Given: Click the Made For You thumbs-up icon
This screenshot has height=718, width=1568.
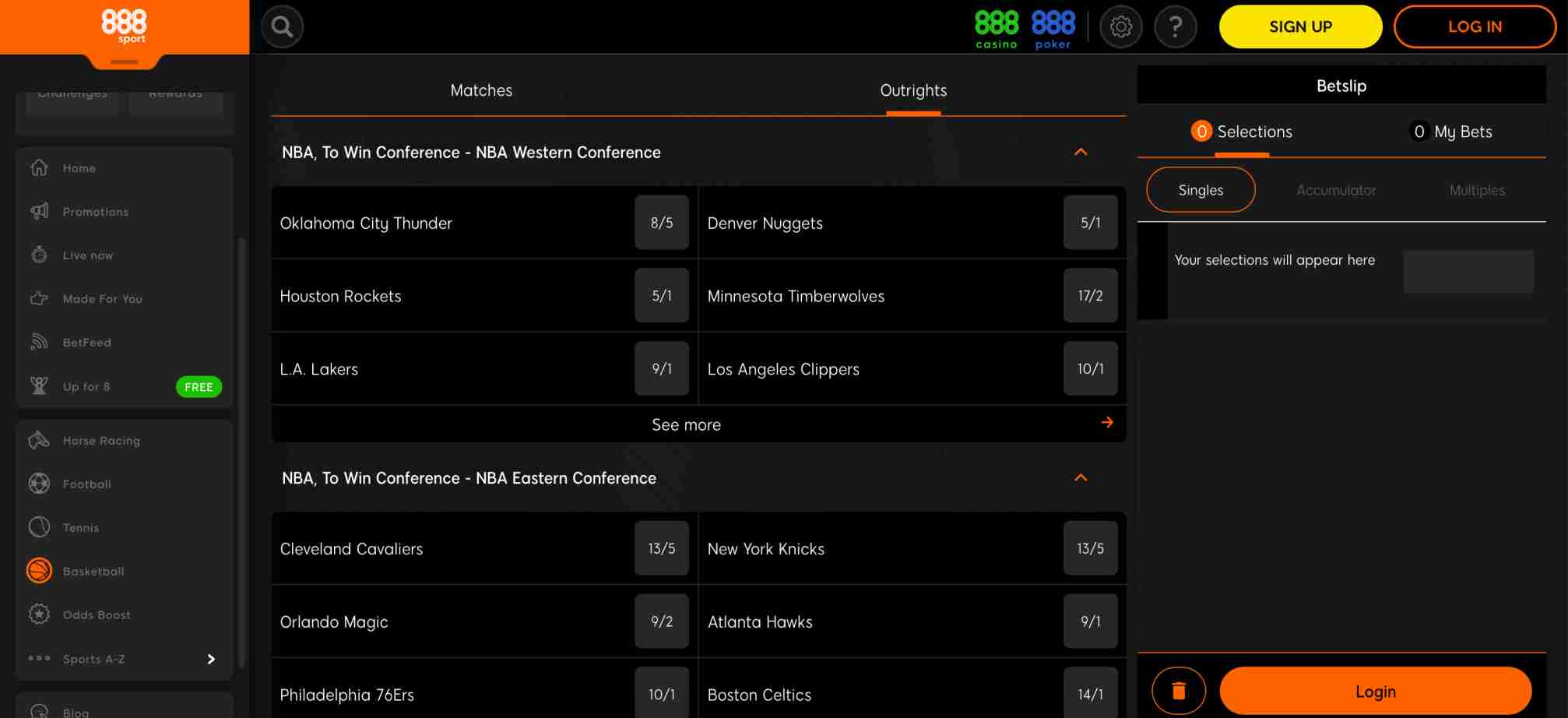Looking at the screenshot, I should tap(39, 298).
